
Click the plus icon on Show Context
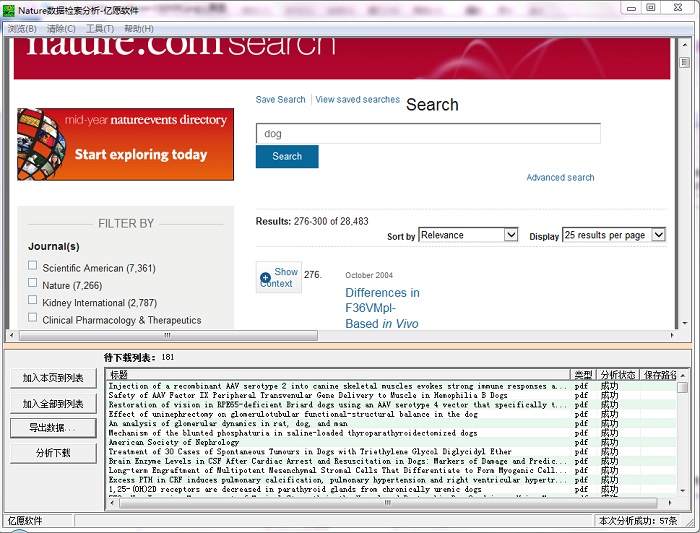265,278
